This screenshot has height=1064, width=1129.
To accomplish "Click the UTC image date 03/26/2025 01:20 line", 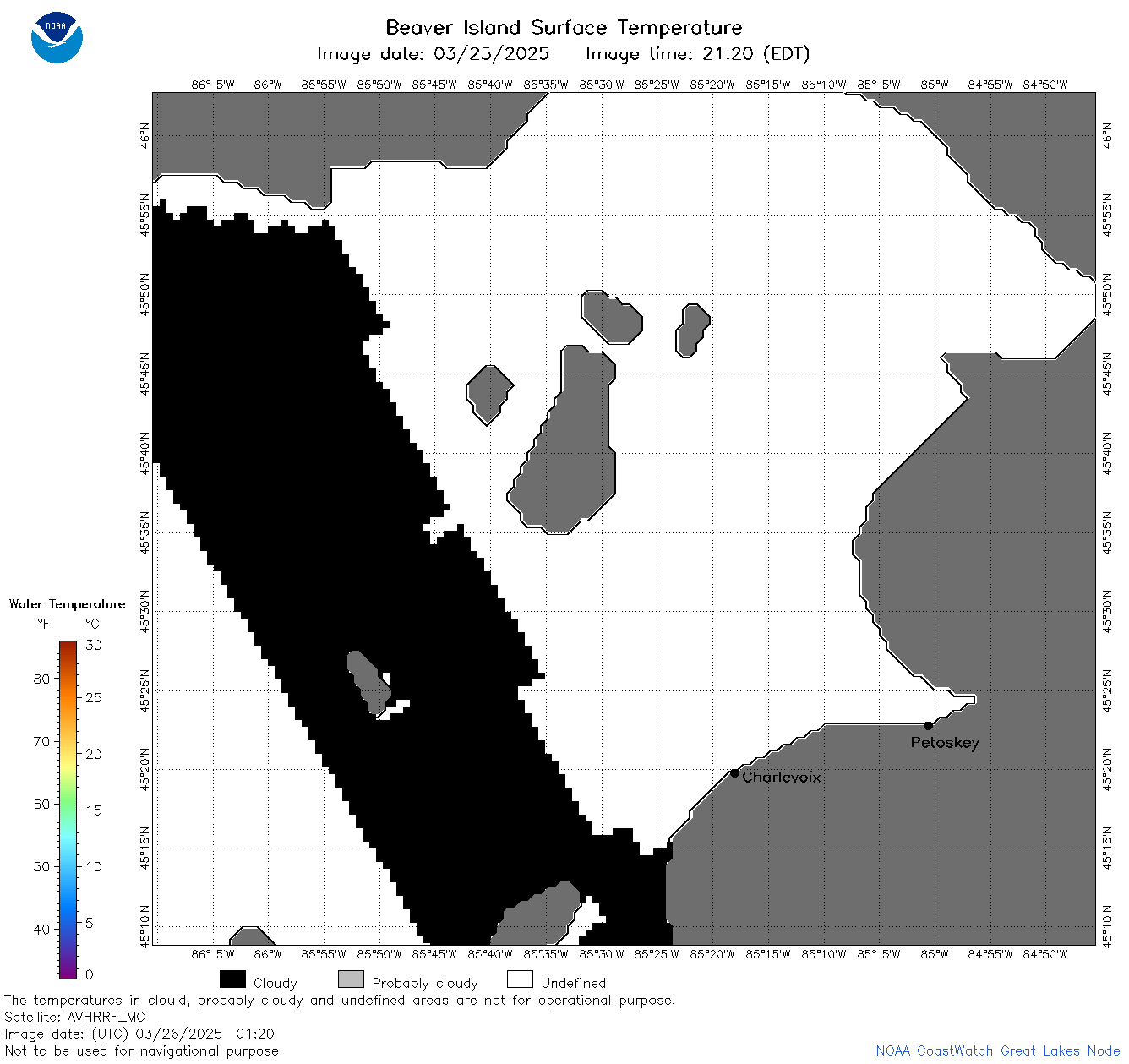I will (139, 1034).
